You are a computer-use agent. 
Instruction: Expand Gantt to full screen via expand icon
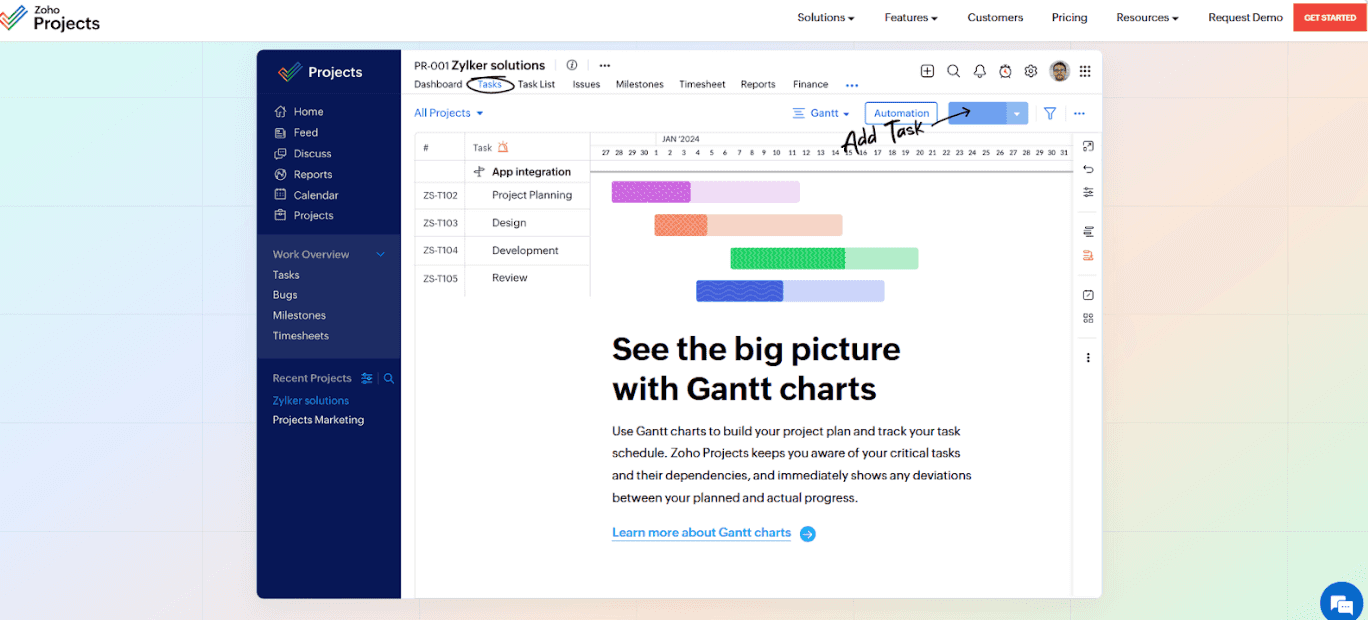[x=1087, y=145]
